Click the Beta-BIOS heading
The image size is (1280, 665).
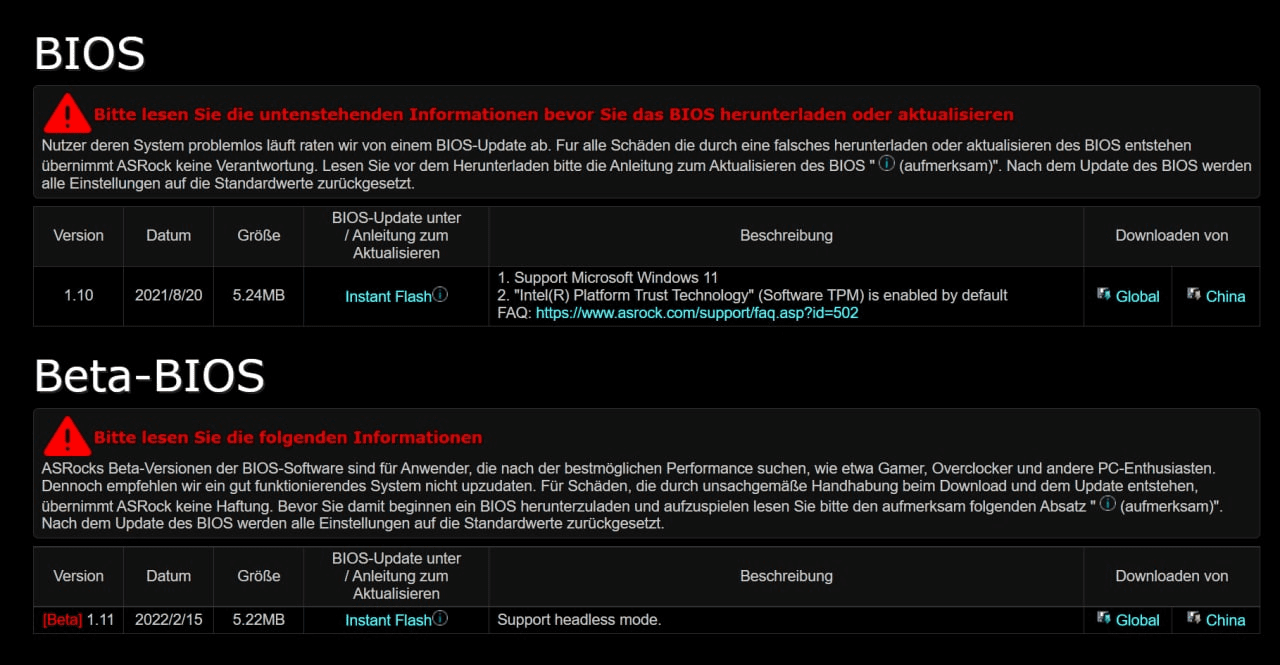(x=150, y=376)
